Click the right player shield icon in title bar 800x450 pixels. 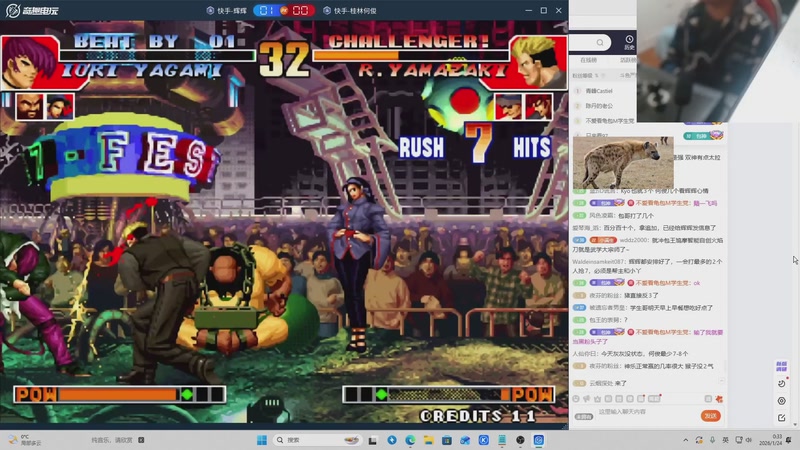327,10
